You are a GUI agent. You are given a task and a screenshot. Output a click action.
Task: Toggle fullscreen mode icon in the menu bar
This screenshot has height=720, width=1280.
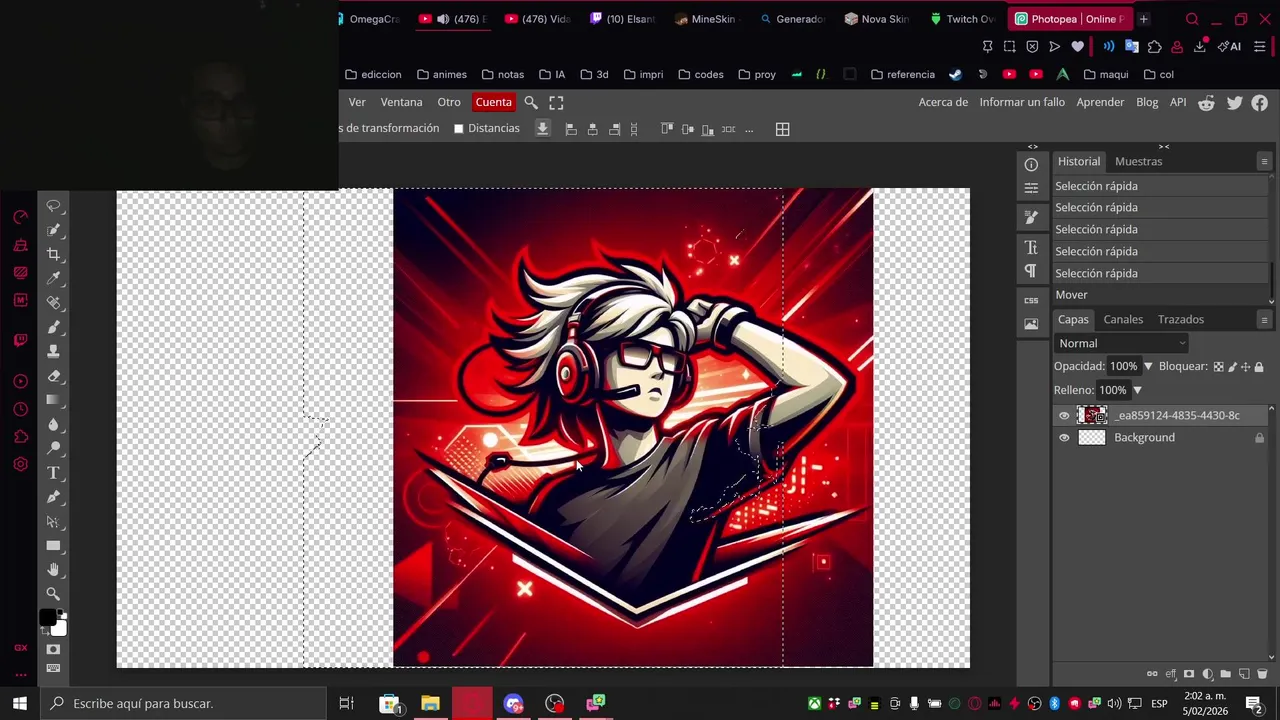click(x=556, y=102)
